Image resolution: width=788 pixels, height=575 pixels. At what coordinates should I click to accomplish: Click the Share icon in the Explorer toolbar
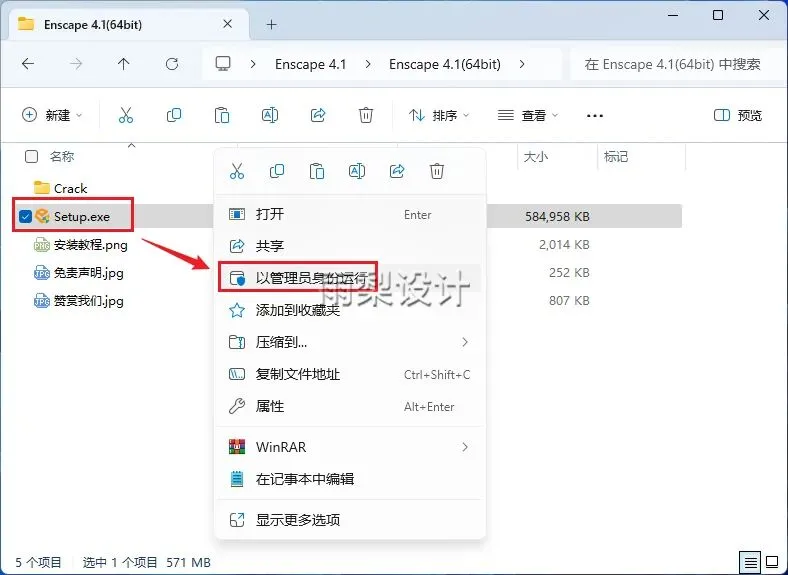click(x=318, y=116)
